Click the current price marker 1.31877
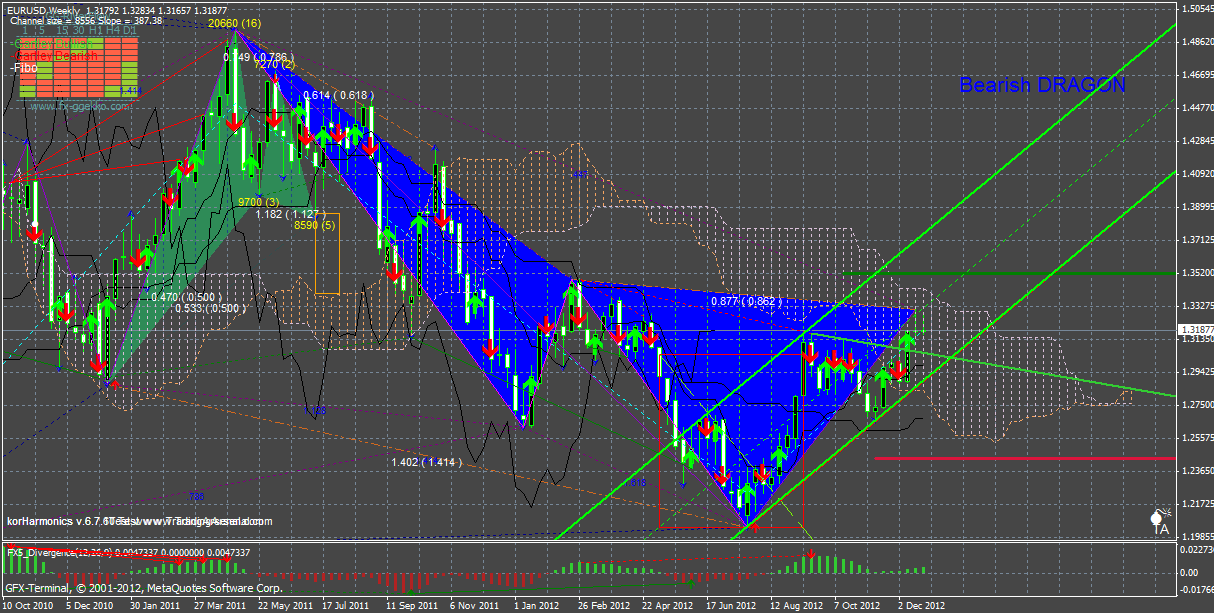Screen dimensions: 1214x613 (1196, 329)
